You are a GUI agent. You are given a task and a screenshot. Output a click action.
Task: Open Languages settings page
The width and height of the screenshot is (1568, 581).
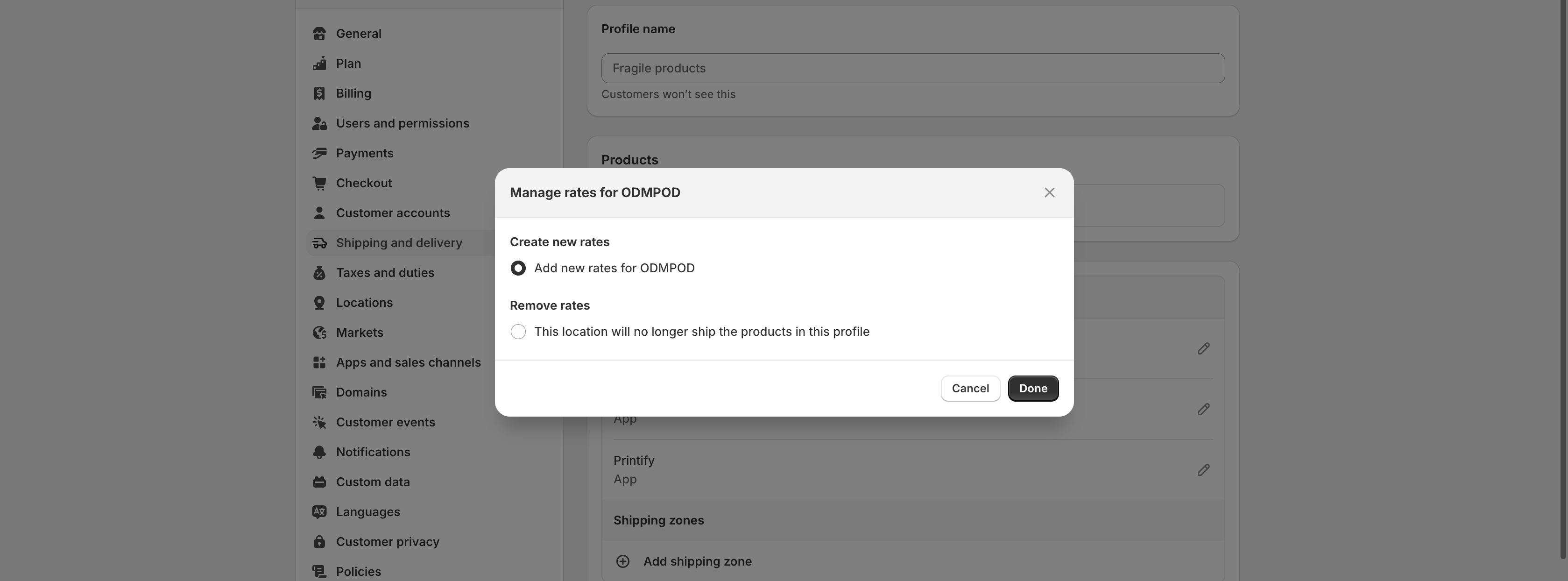[367, 511]
